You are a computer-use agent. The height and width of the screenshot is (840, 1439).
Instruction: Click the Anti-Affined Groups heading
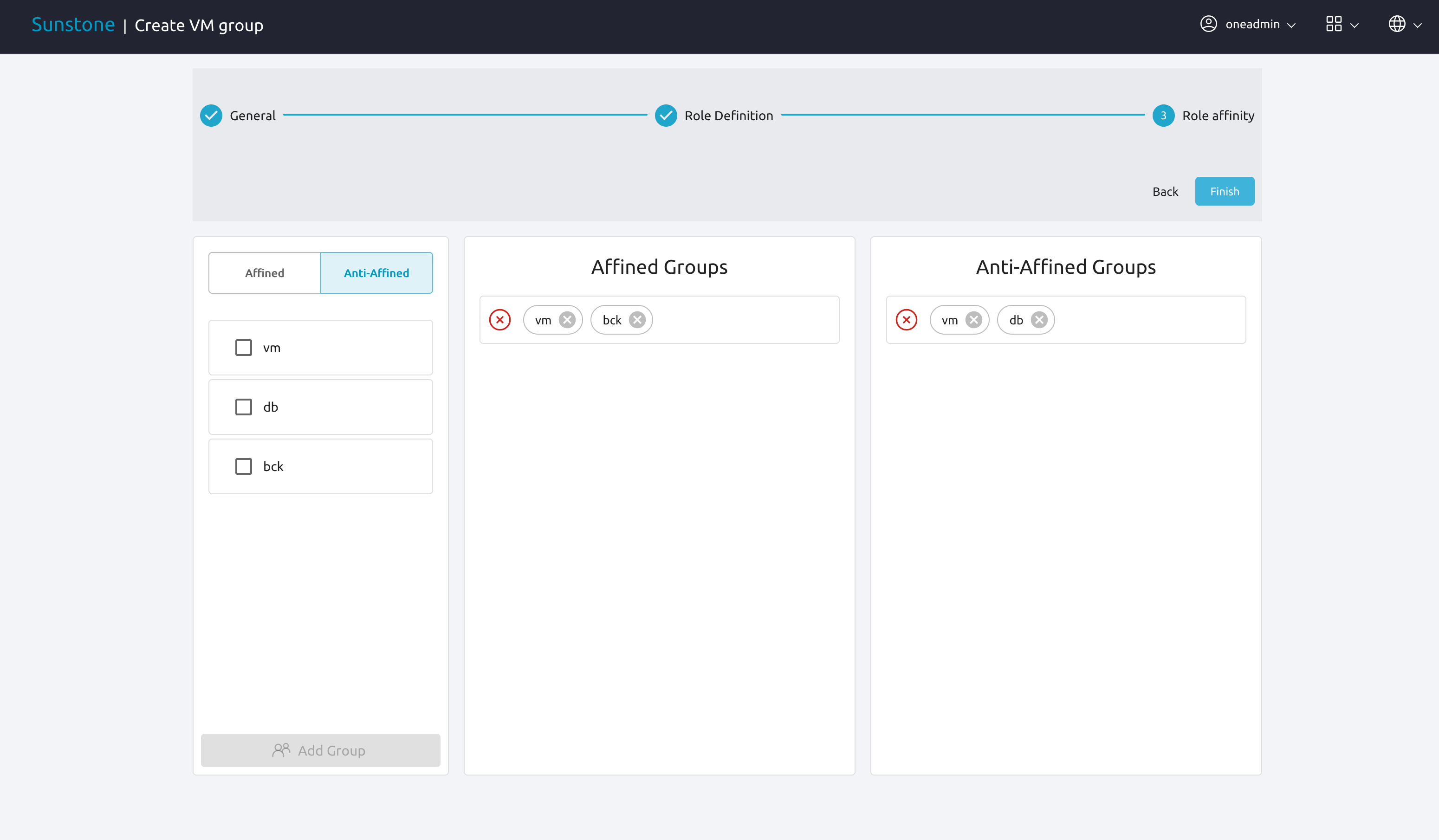tap(1066, 267)
